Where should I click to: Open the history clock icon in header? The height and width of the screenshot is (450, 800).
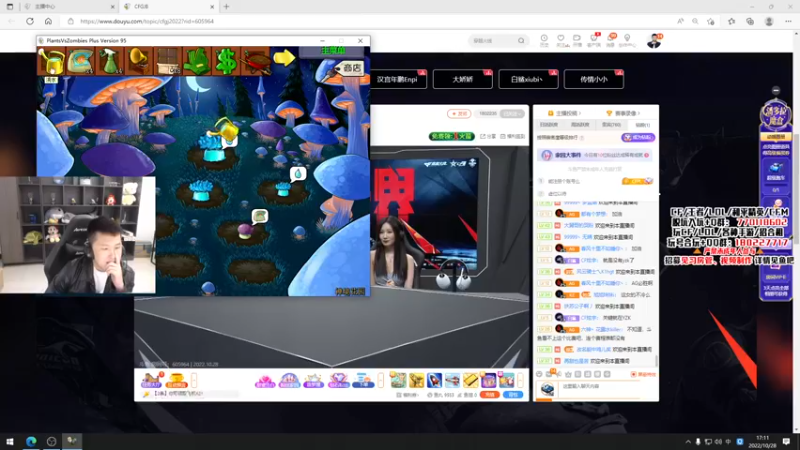coord(544,40)
